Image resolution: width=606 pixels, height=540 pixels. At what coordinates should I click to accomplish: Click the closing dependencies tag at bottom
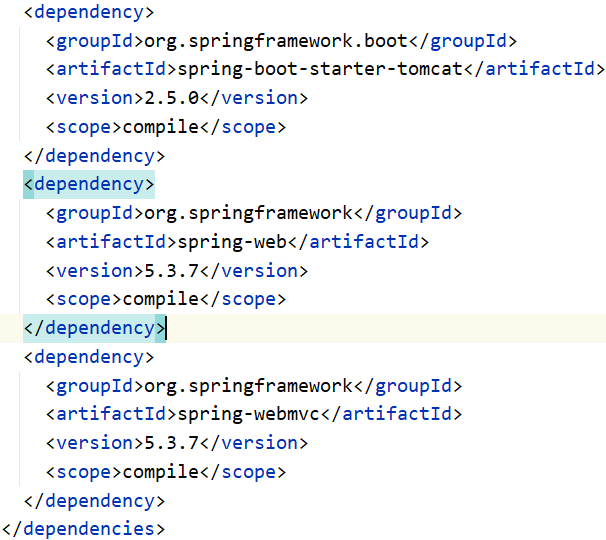click(83, 529)
